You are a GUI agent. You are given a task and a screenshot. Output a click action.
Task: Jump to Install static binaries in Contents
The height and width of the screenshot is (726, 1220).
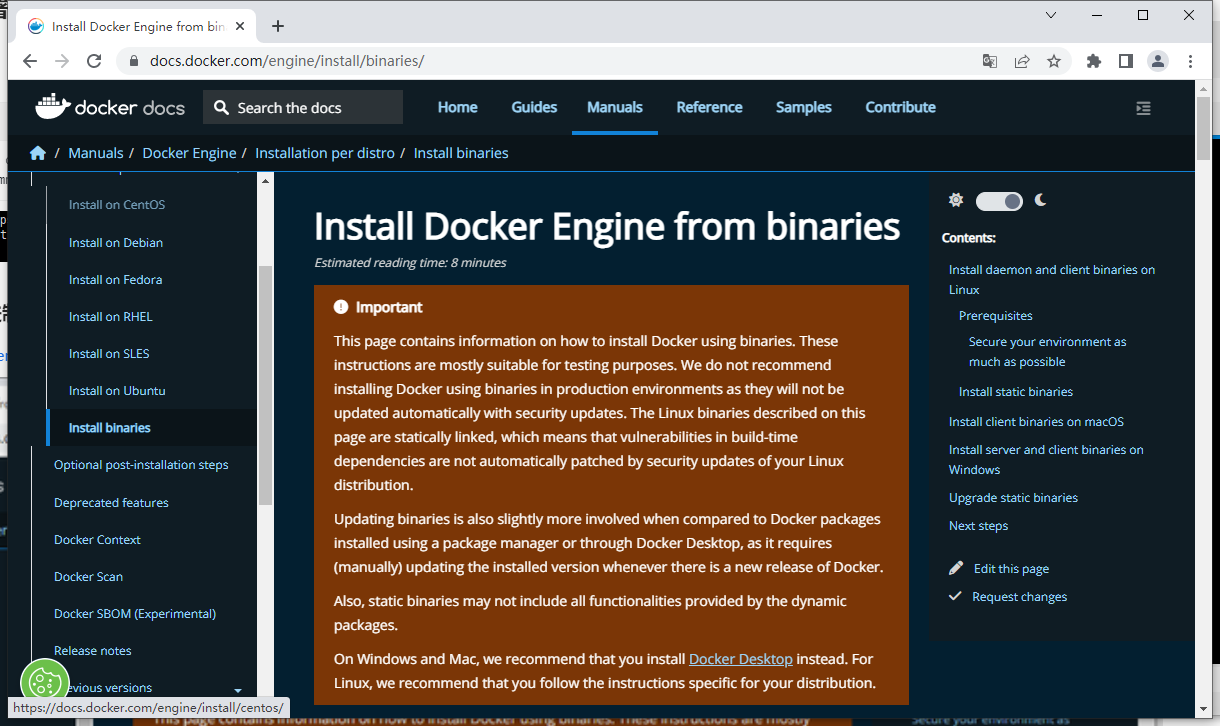(x=1016, y=391)
